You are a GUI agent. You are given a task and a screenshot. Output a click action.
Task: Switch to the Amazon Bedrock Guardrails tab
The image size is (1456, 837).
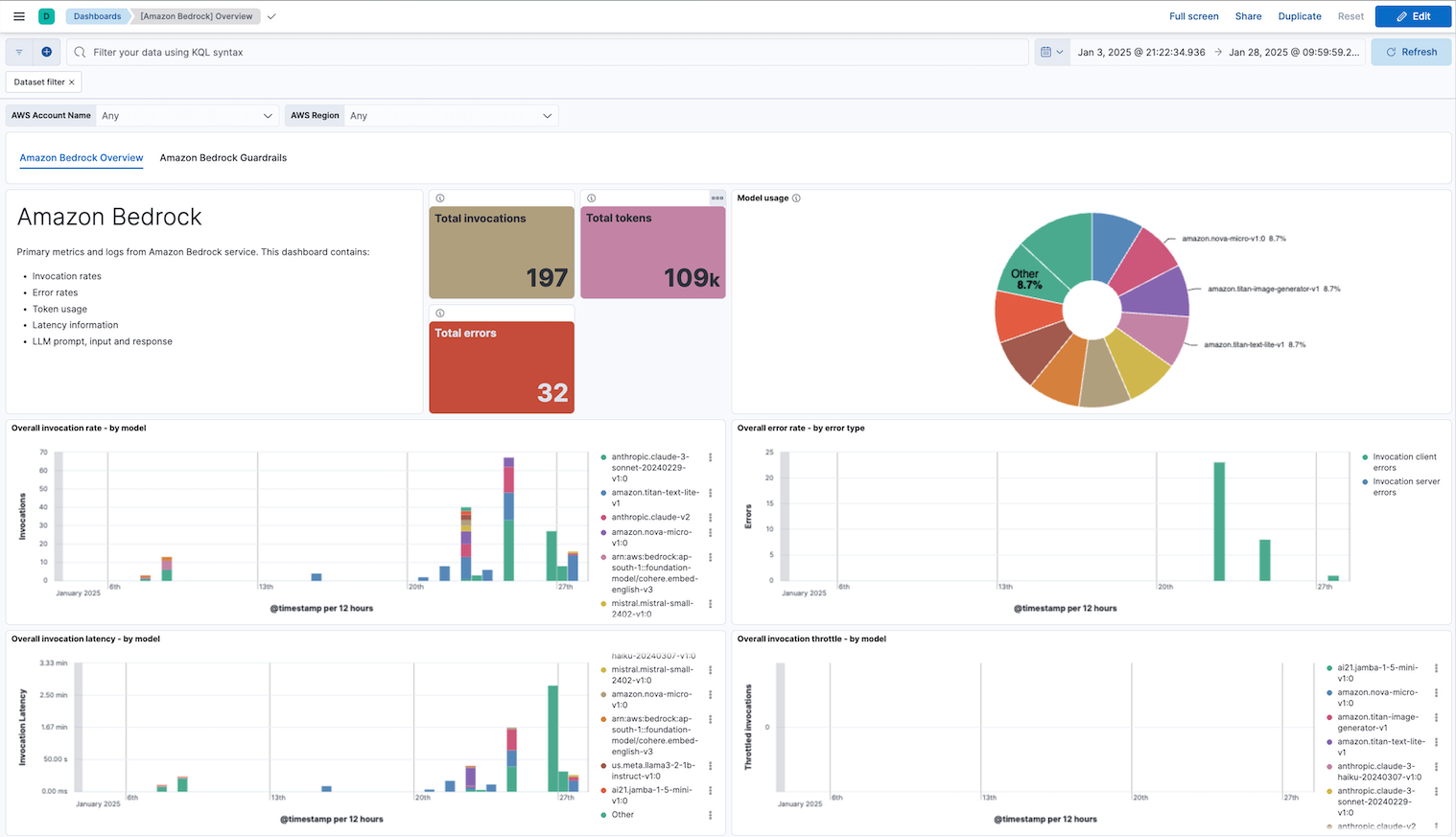pos(223,157)
